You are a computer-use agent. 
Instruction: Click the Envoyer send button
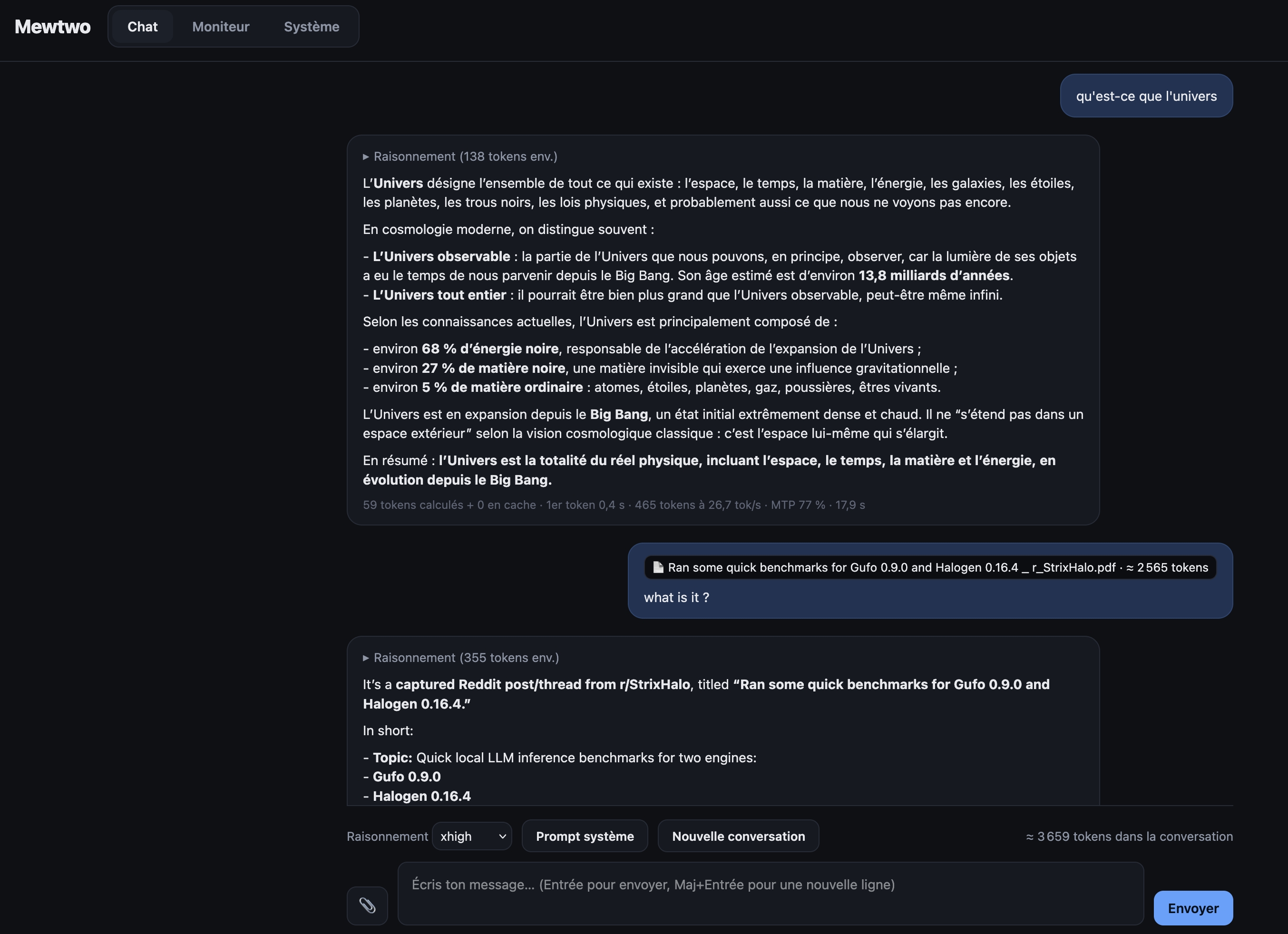(x=1193, y=908)
